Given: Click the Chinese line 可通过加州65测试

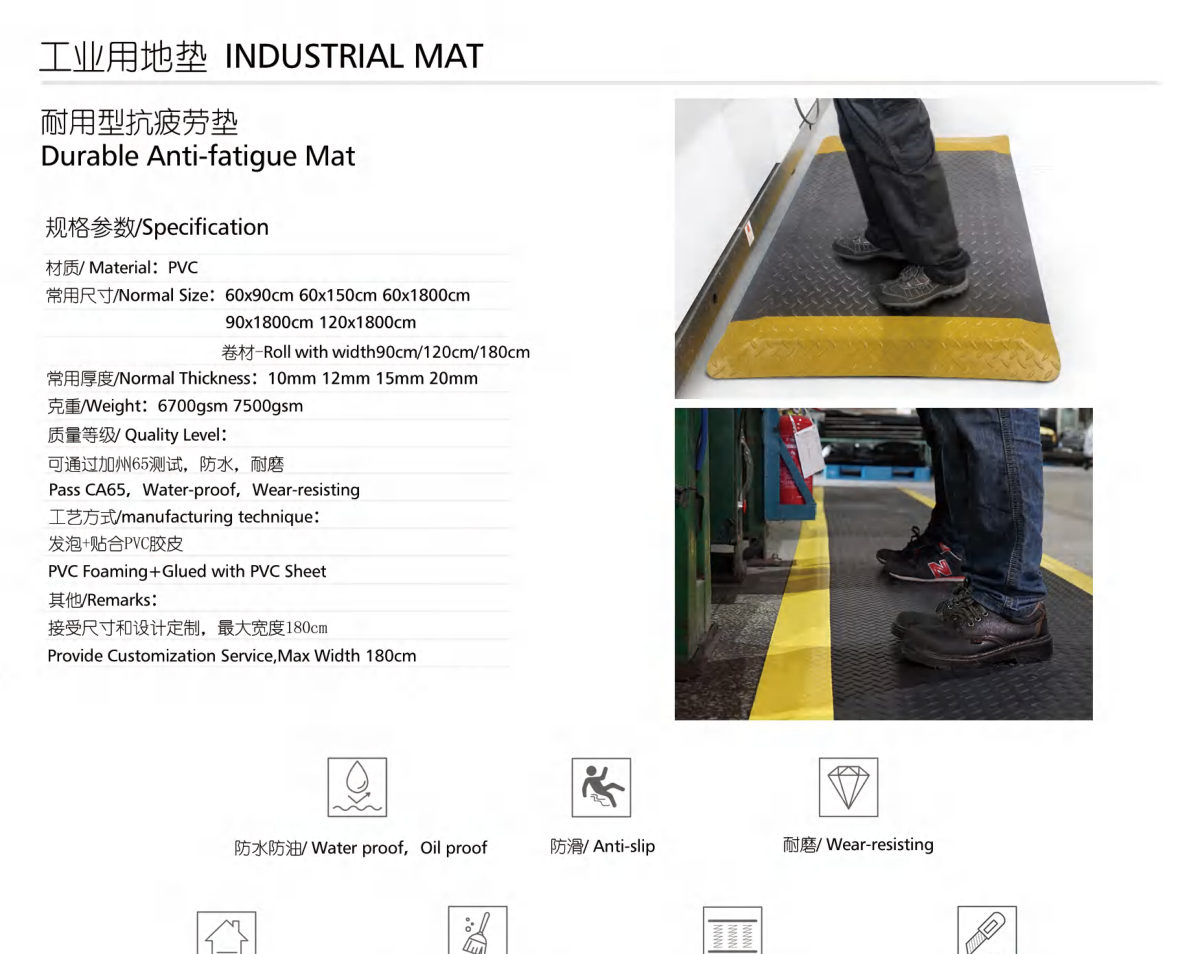Looking at the screenshot, I should [166, 464].
